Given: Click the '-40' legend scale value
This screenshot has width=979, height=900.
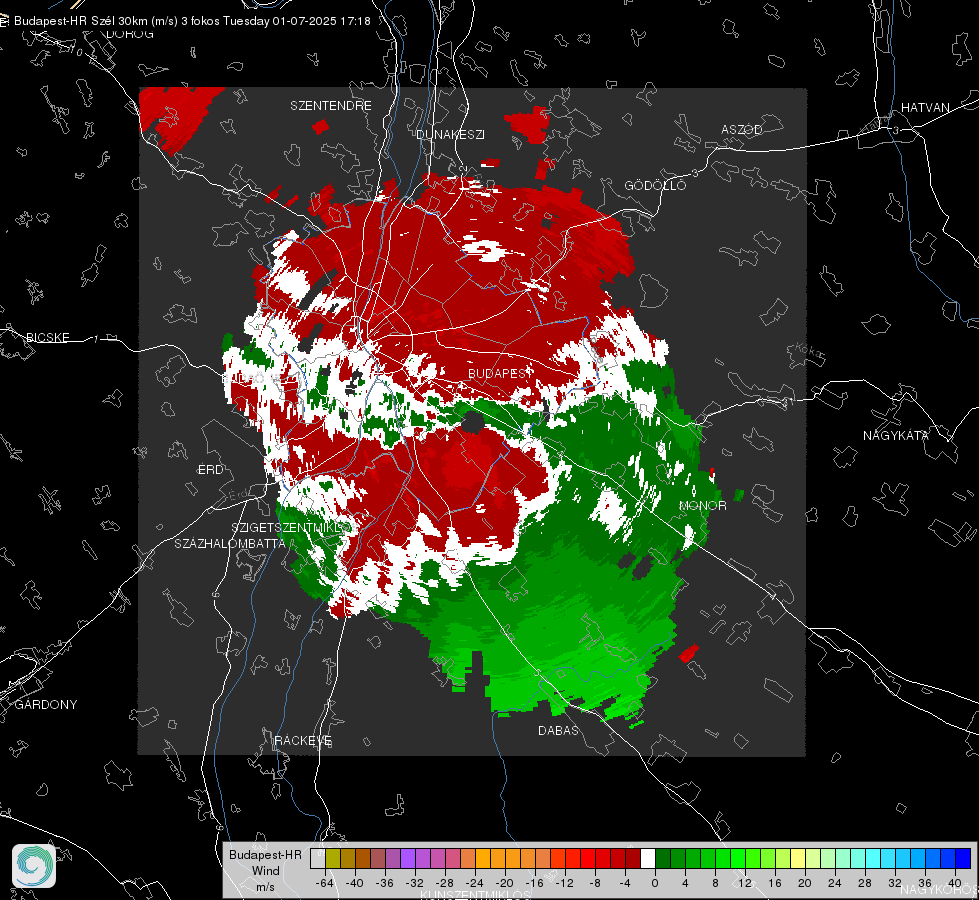Looking at the screenshot, I should (x=354, y=883).
